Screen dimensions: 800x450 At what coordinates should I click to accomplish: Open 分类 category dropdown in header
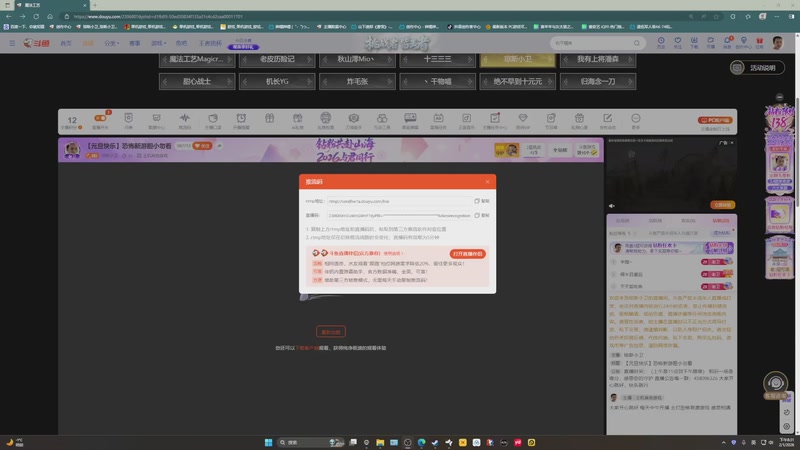tap(111, 43)
